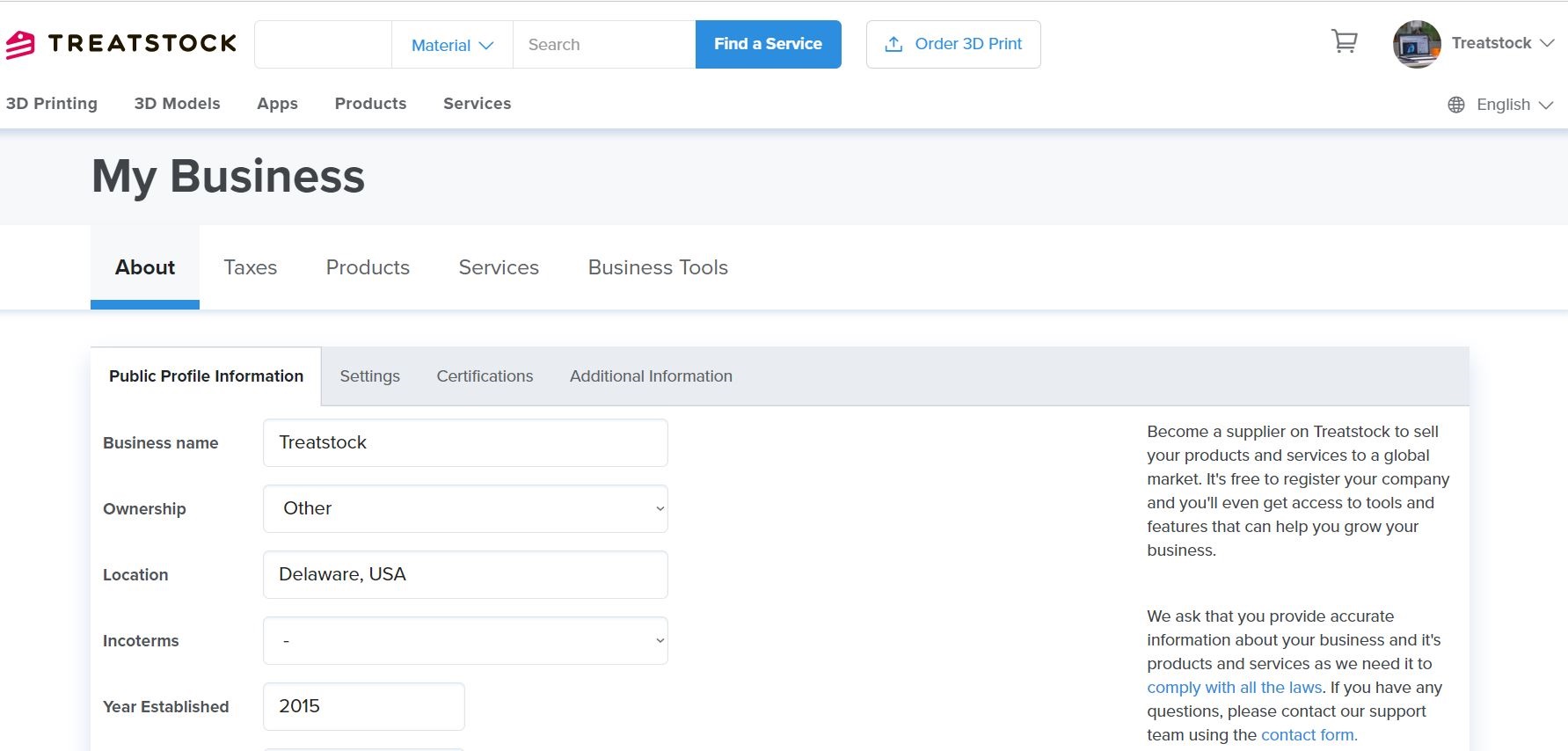Open the 3D Printing menu
The height and width of the screenshot is (751, 1568).
52,104
